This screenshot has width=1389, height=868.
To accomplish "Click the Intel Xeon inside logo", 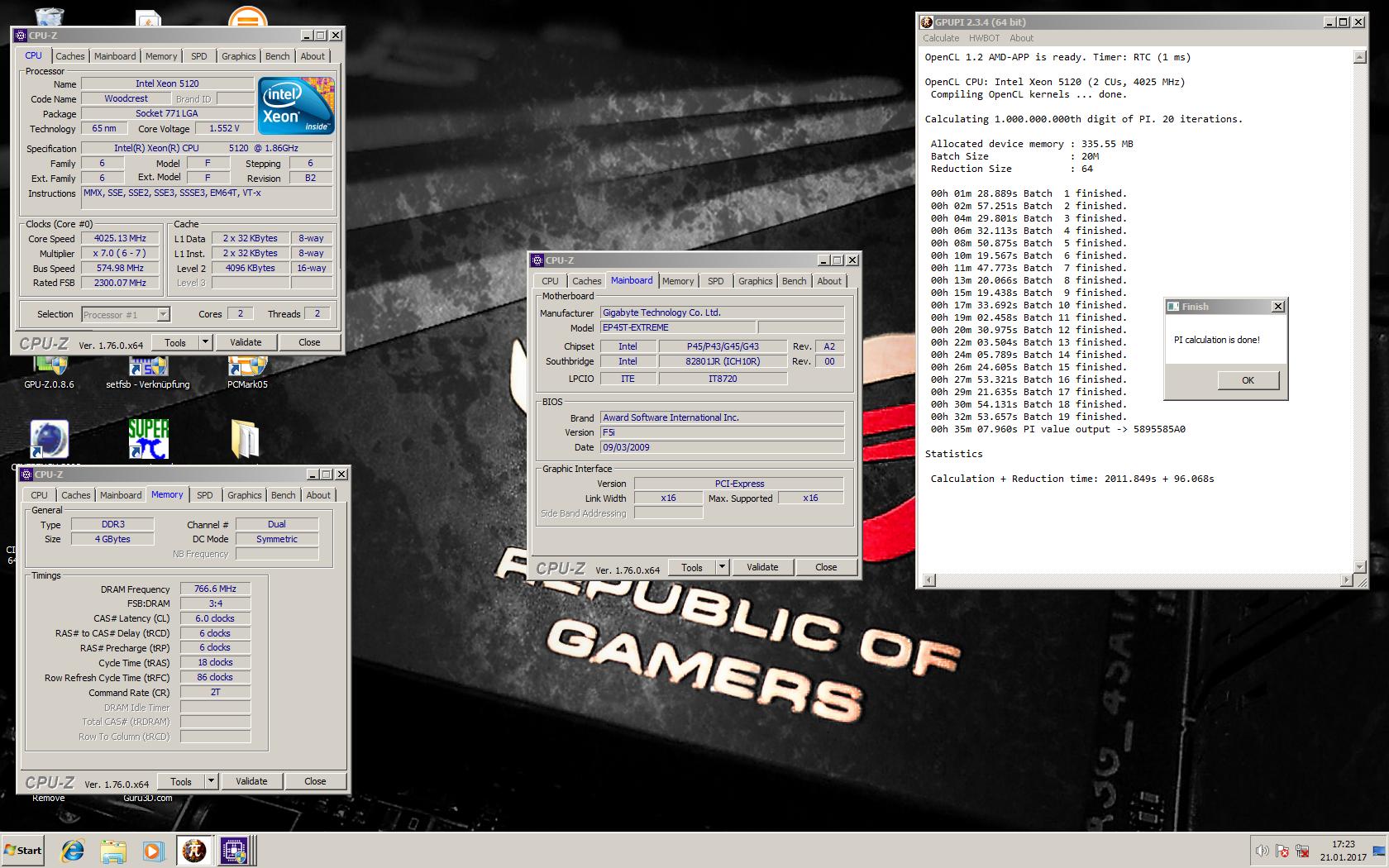I will pos(295,105).
